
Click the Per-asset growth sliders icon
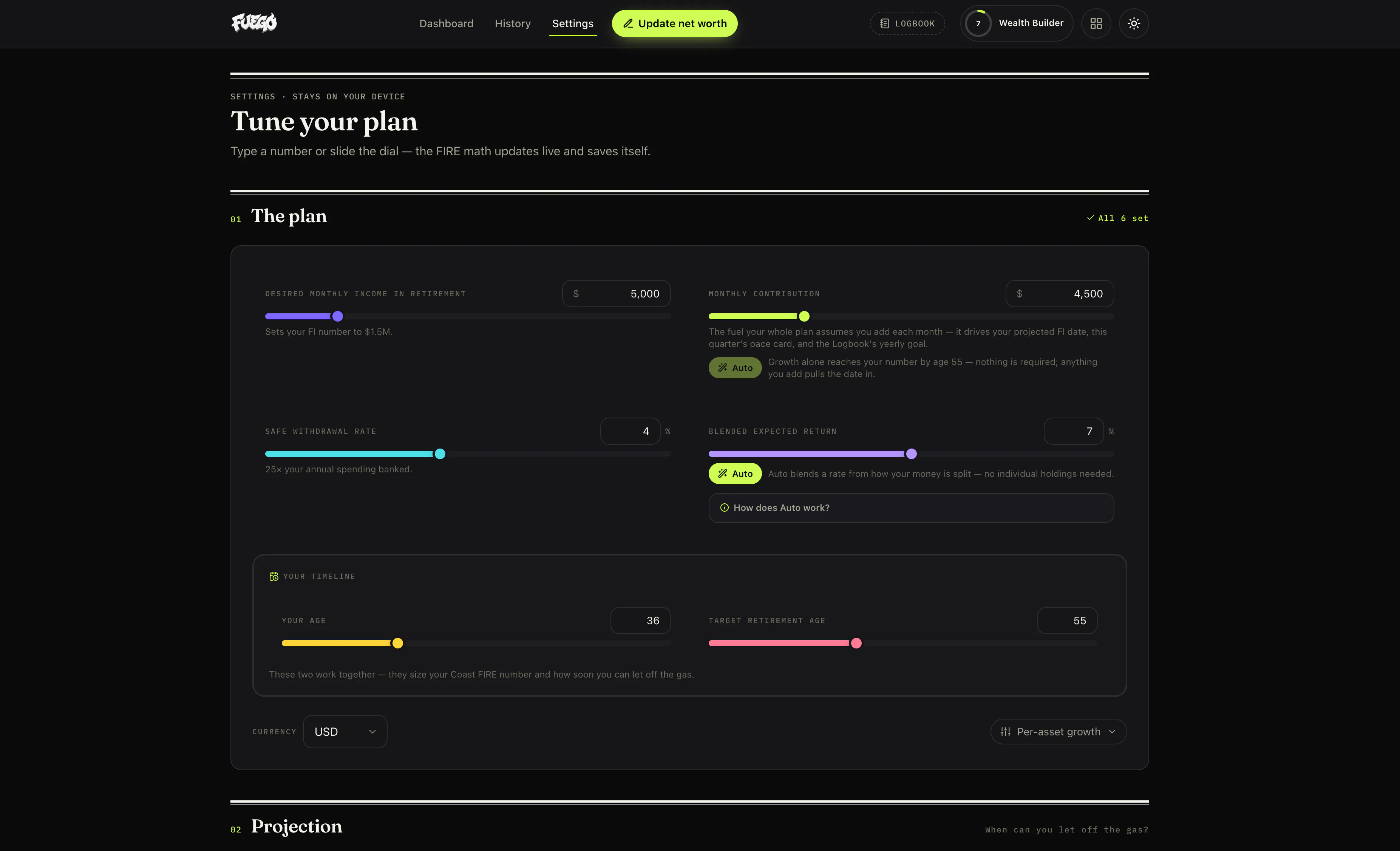(1005, 732)
